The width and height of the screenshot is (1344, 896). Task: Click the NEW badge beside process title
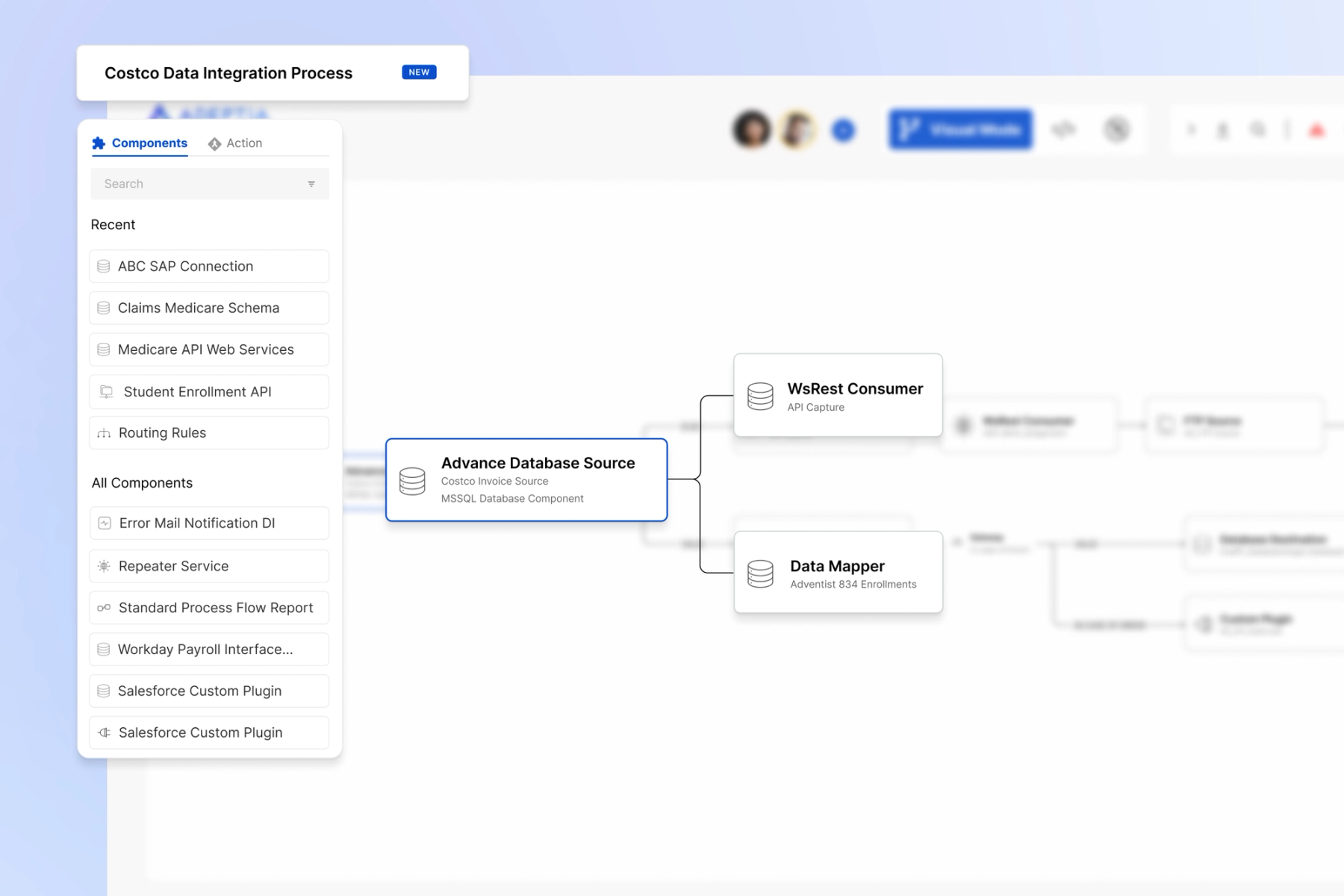(419, 72)
